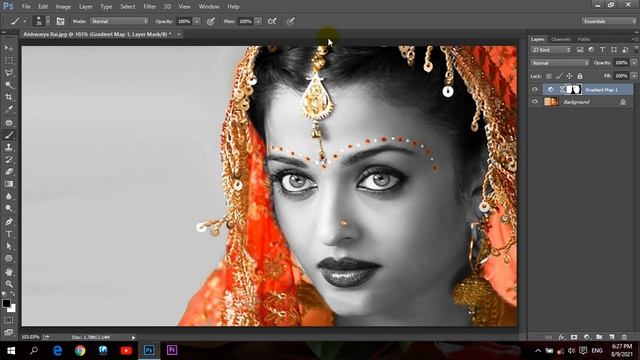Open brush preset picker size 35
Image resolution: width=640 pixels, height=360 pixels.
(41, 21)
